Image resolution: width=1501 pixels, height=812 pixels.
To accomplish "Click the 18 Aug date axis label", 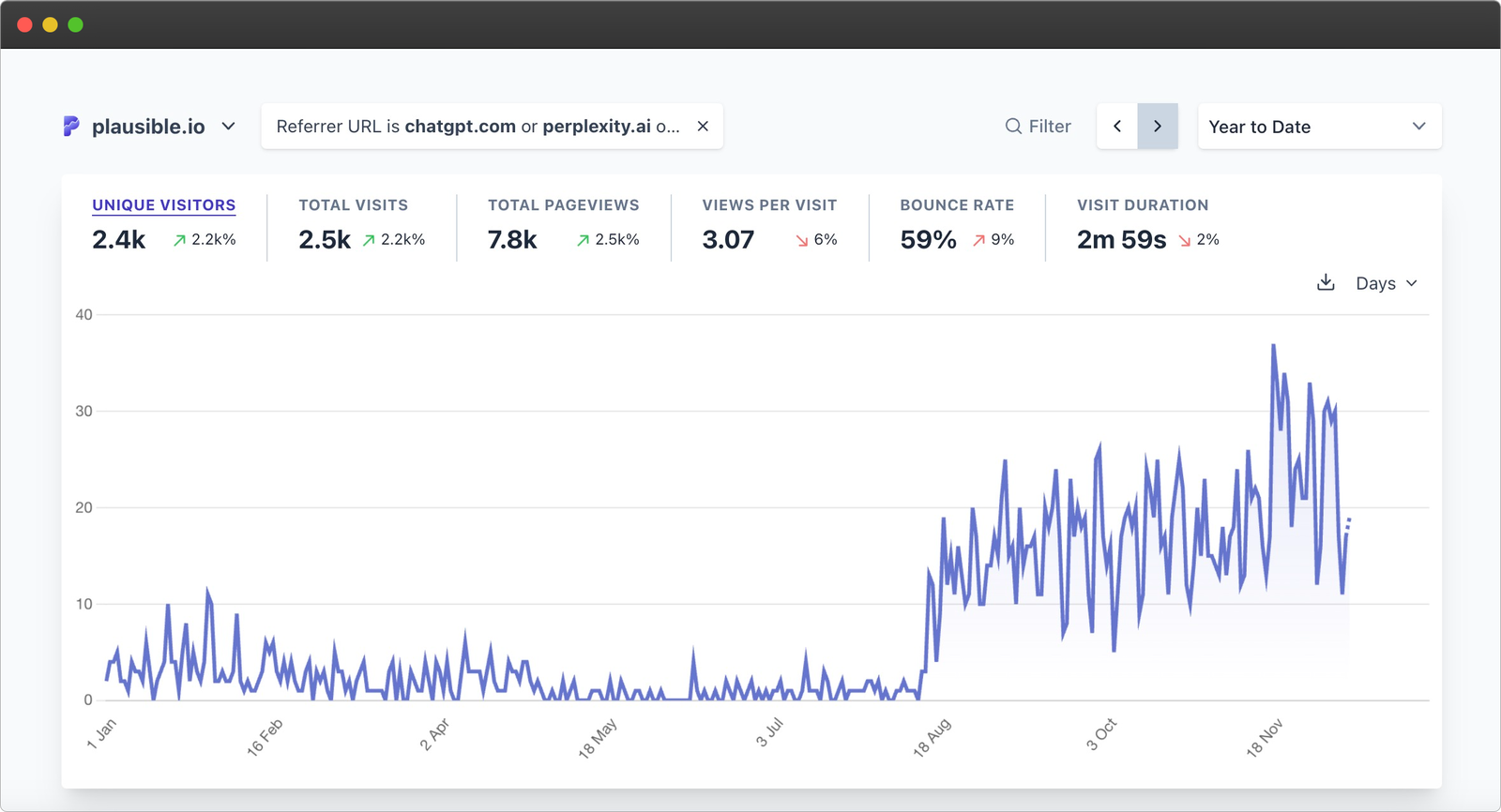I will coord(932,737).
